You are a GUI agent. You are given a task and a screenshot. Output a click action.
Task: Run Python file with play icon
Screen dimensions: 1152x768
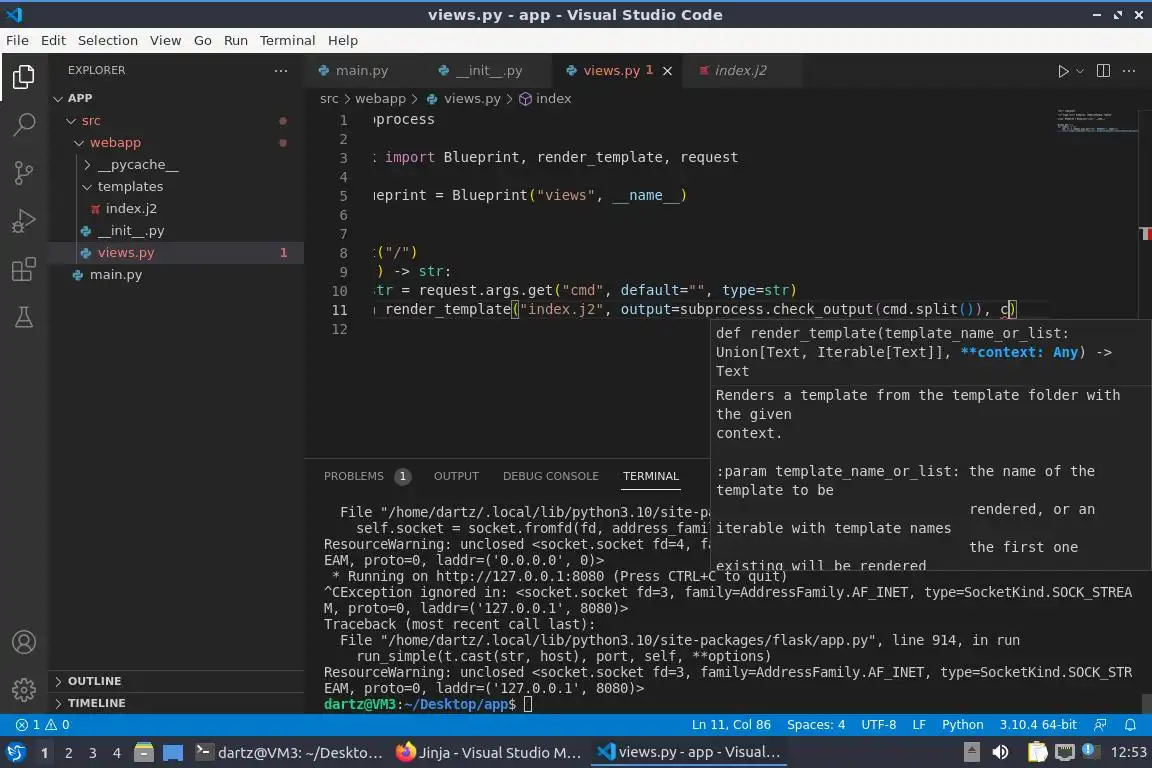1062,71
